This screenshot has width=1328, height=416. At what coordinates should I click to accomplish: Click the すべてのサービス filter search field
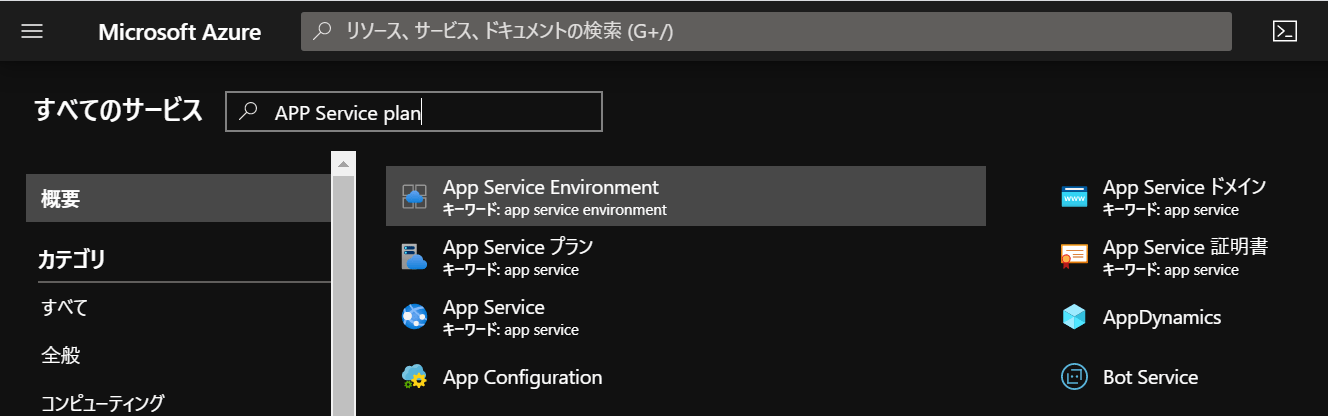[x=414, y=112]
